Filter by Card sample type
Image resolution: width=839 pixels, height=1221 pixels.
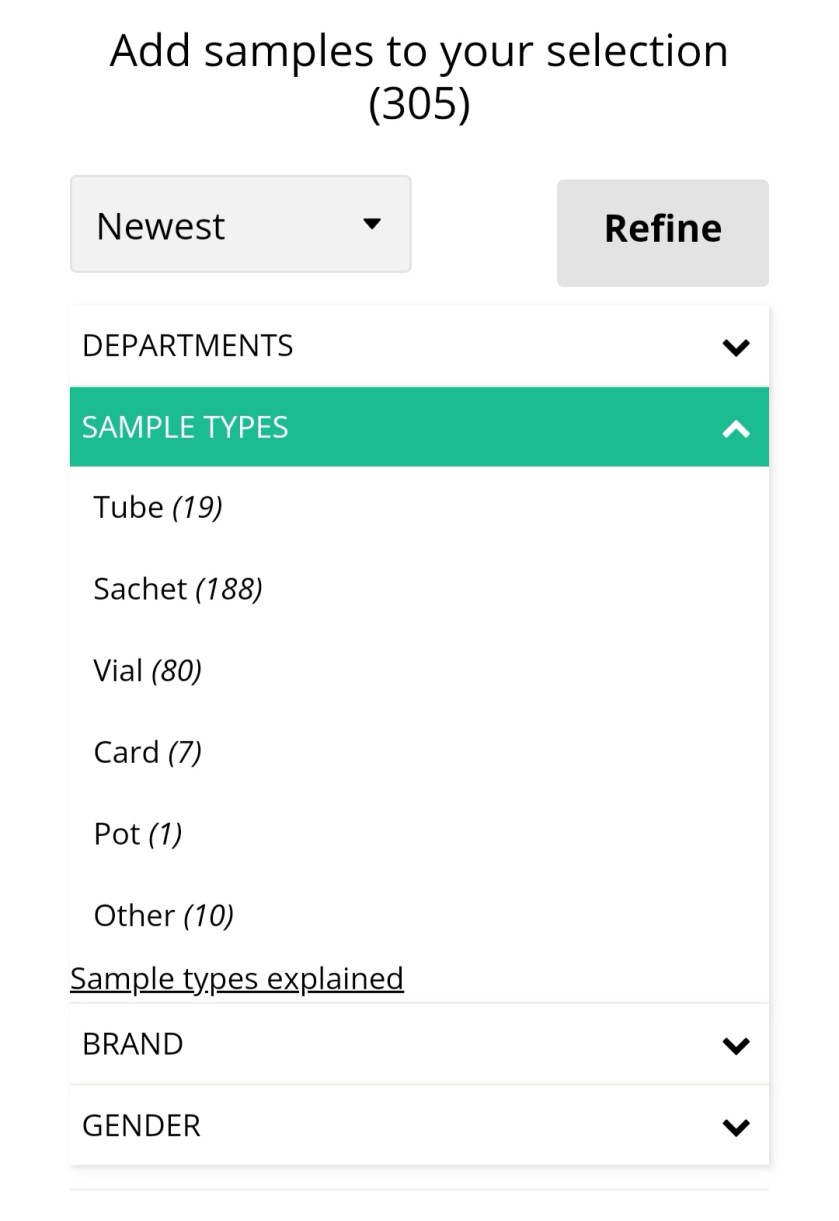point(127,752)
